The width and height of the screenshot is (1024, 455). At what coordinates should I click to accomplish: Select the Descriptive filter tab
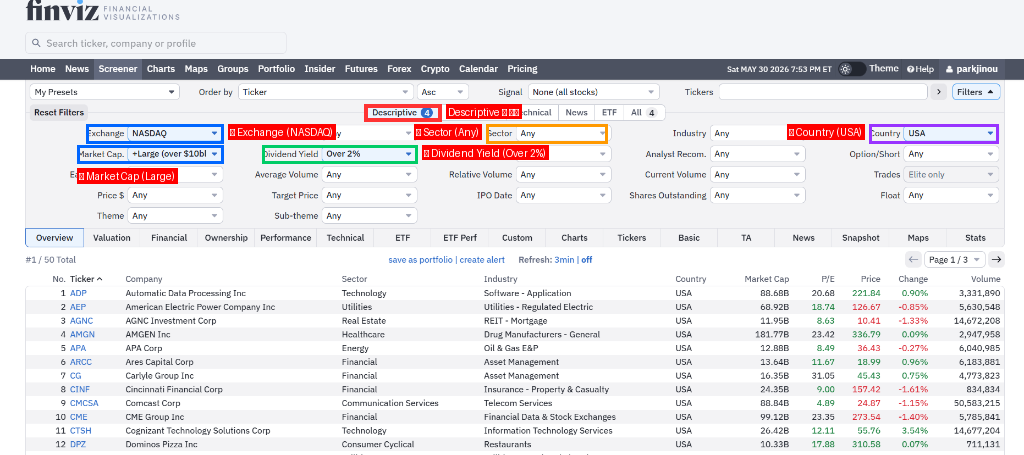click(402, 112)
